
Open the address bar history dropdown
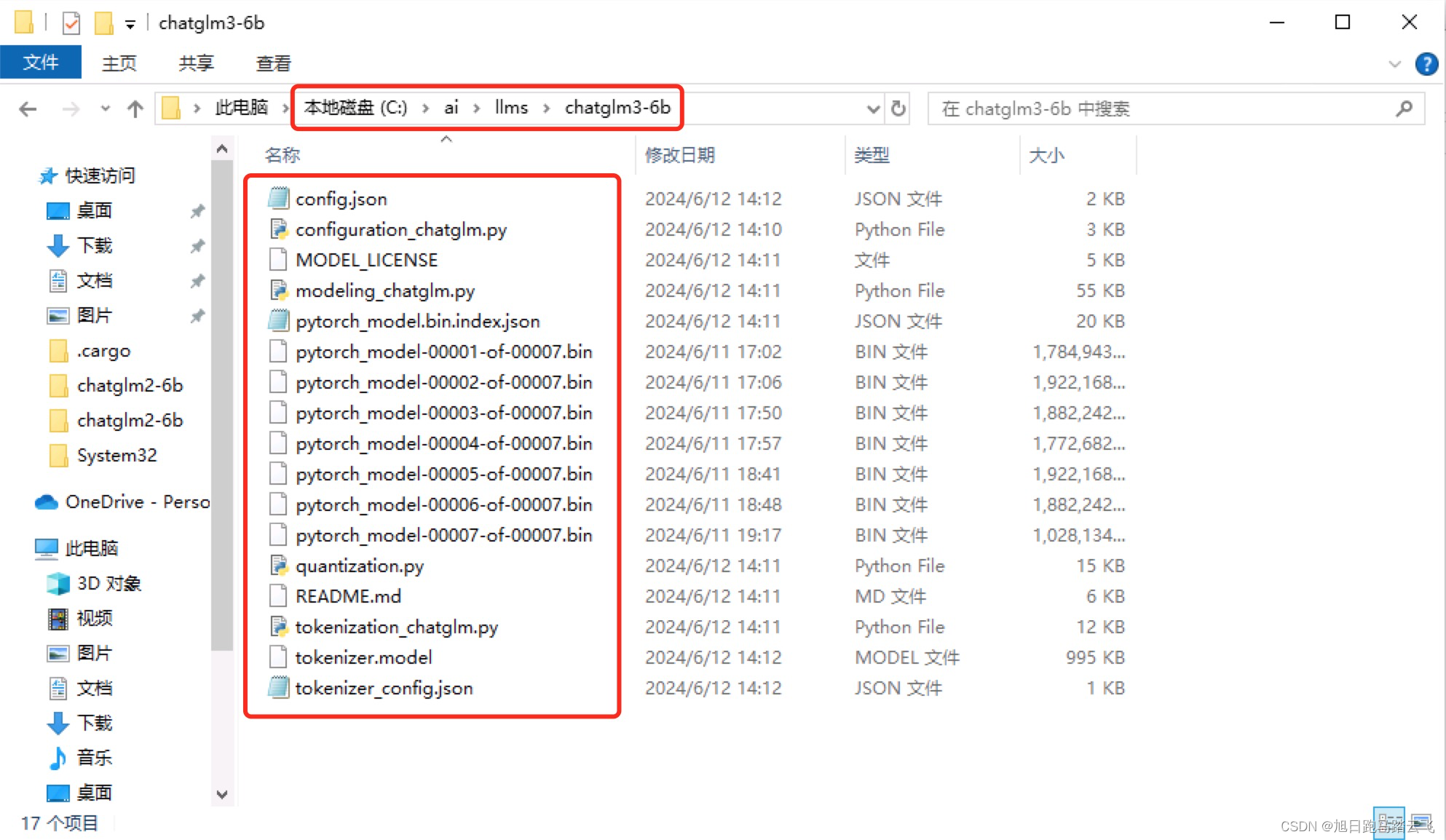(x=873, y=109)
